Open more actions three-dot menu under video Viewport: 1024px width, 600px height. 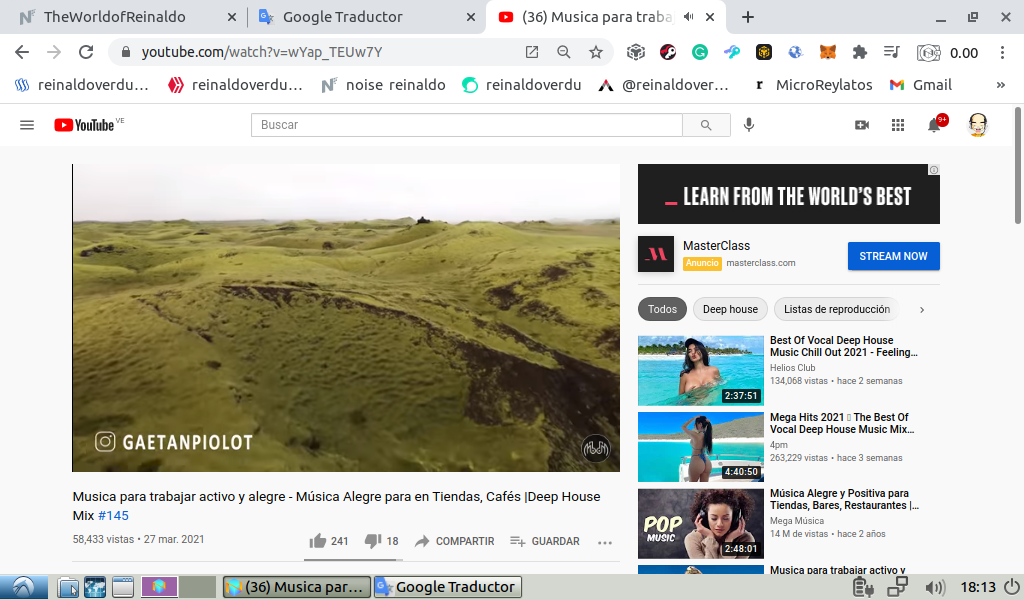pos(605,542)
